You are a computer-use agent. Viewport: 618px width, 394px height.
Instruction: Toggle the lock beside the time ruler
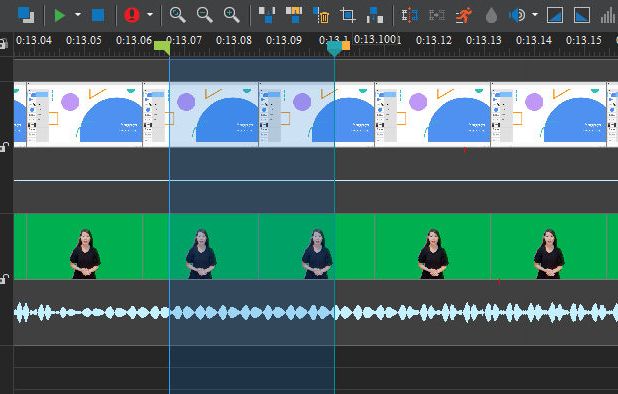4,43
